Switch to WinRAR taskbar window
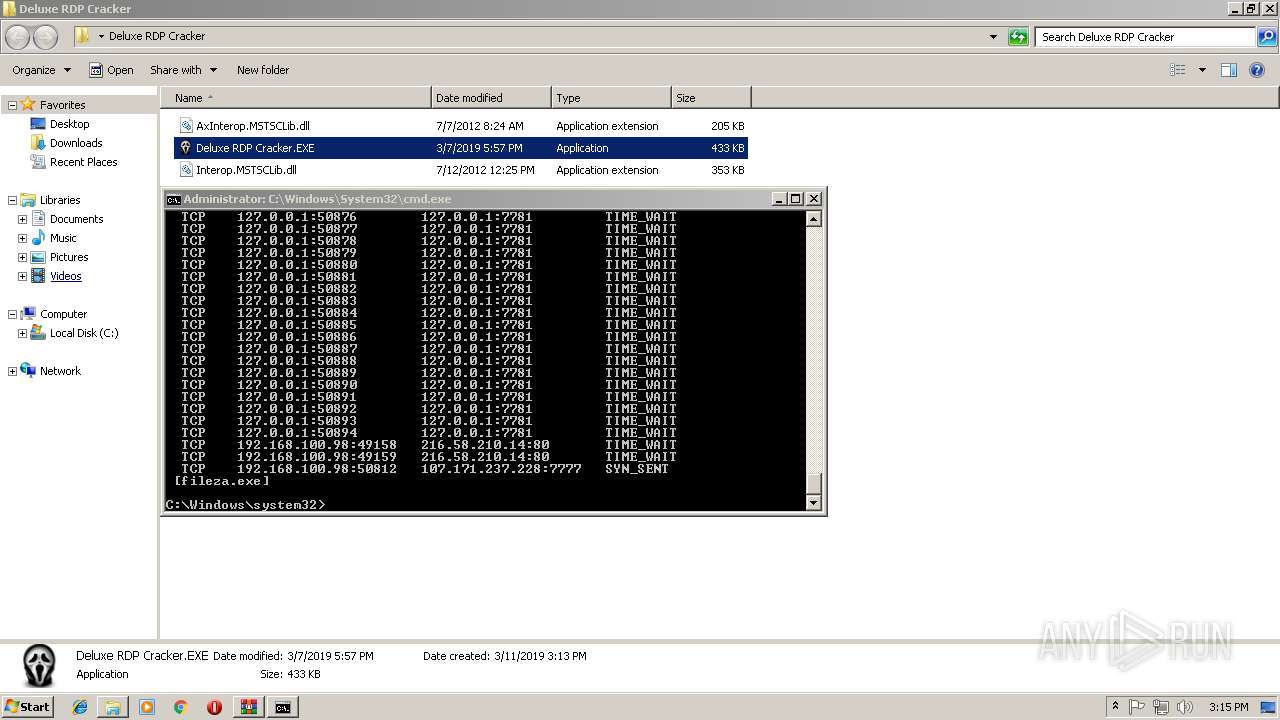The image size is (1280, 720). pyautogui.click(x=249, y=707)
